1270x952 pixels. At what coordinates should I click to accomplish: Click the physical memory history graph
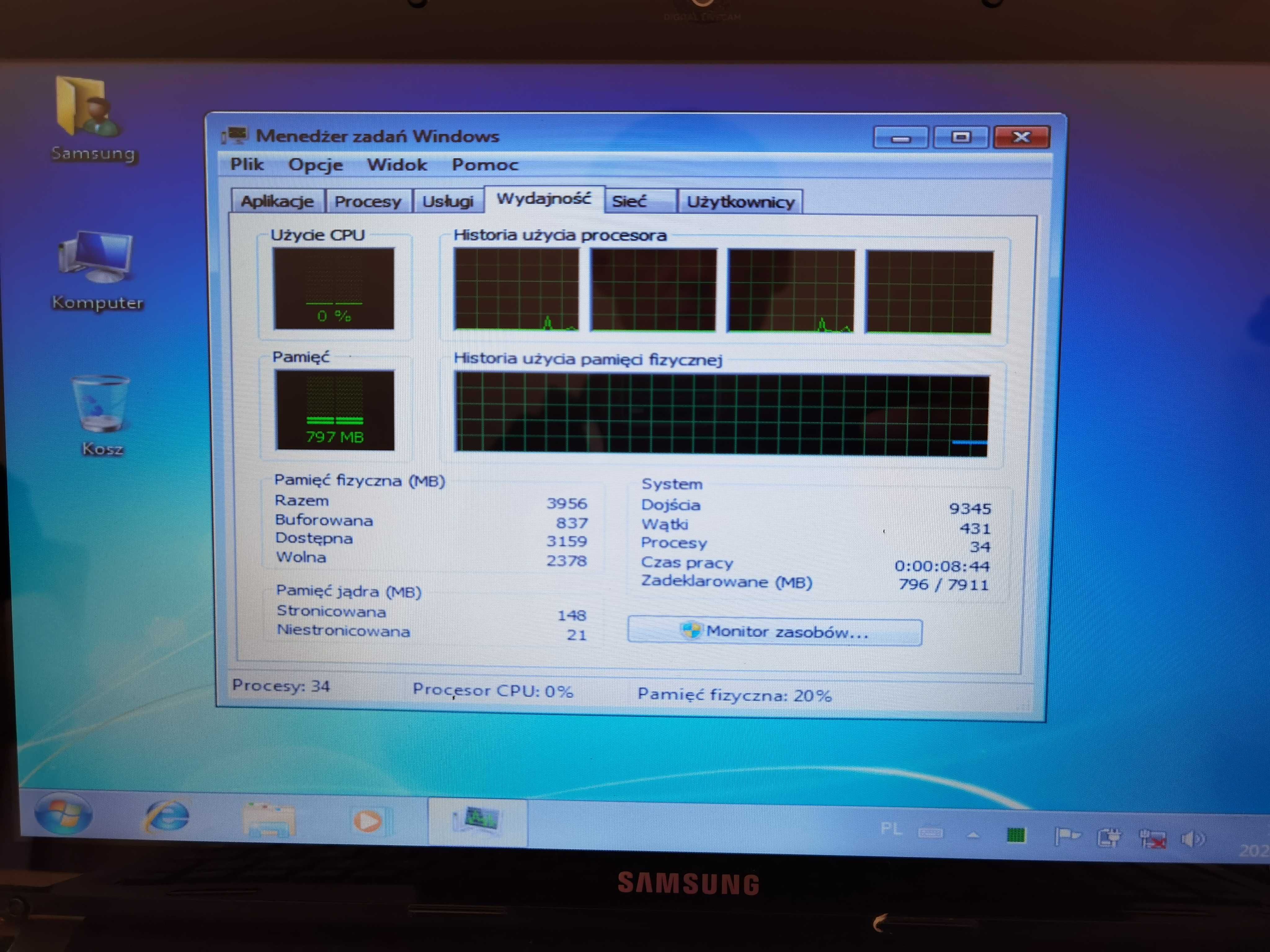pos(722,414)
